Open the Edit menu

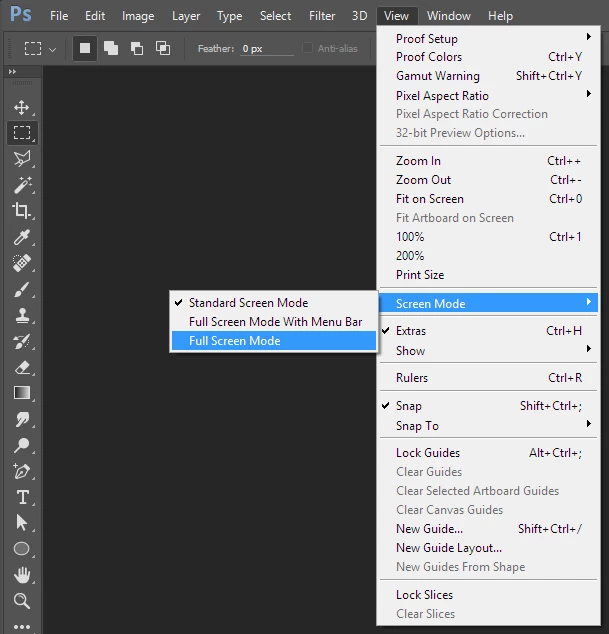point(95,16)
